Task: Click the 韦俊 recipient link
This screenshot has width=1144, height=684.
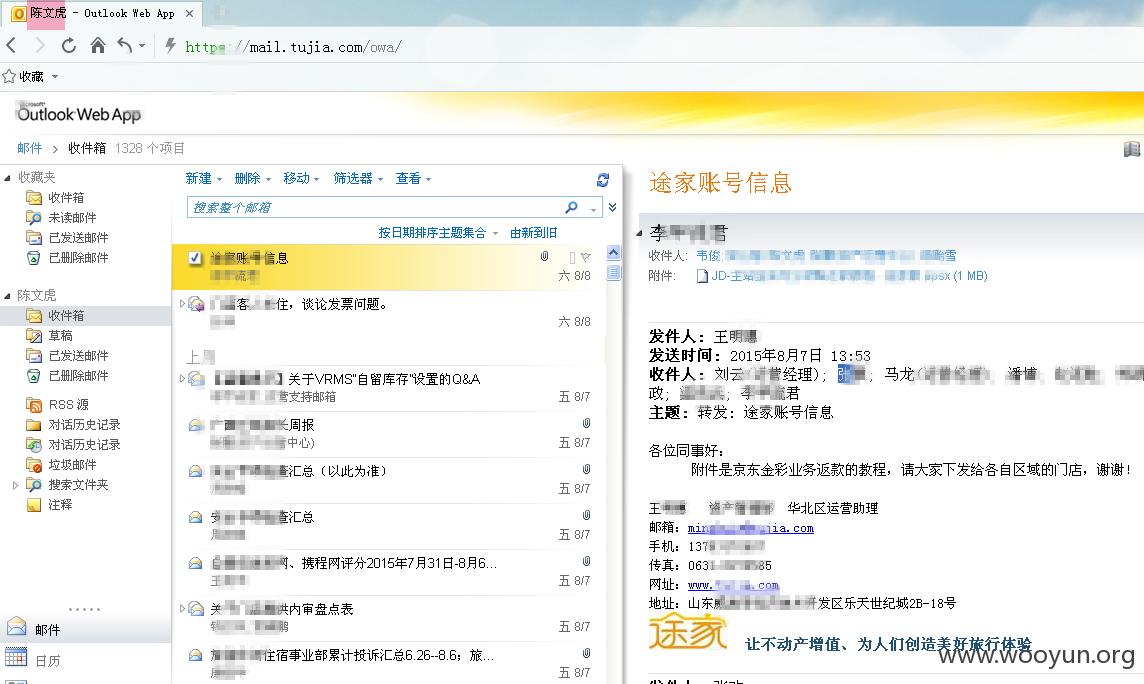Action: coord(708,255)
